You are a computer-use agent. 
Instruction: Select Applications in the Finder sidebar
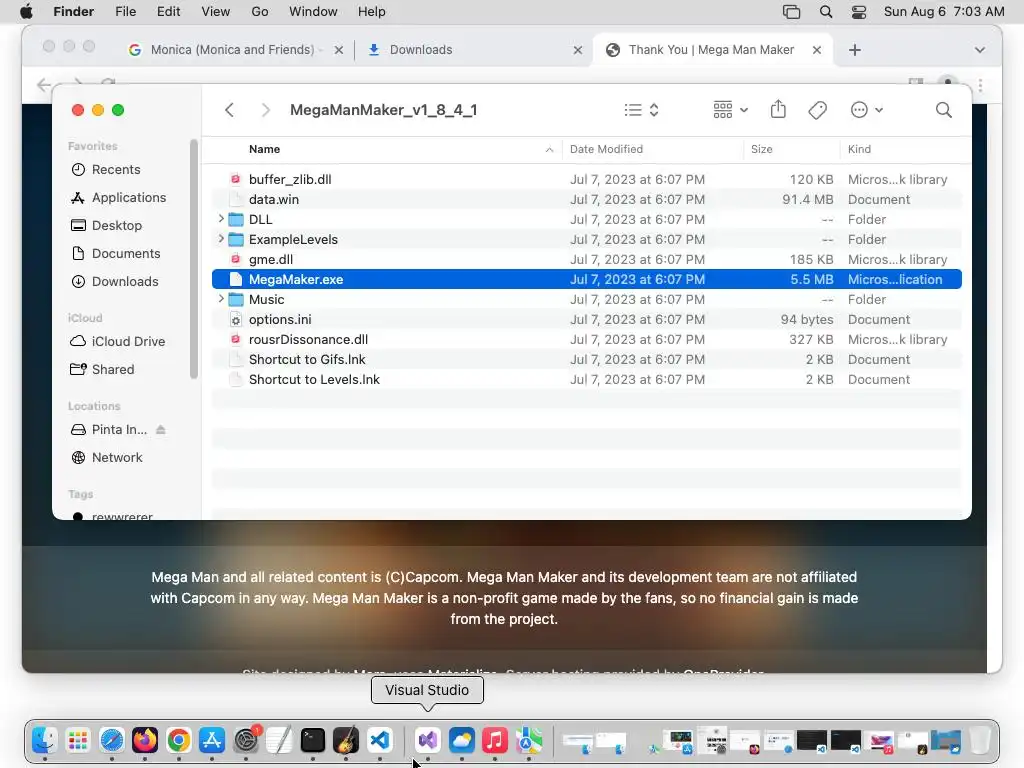point(129,197)
